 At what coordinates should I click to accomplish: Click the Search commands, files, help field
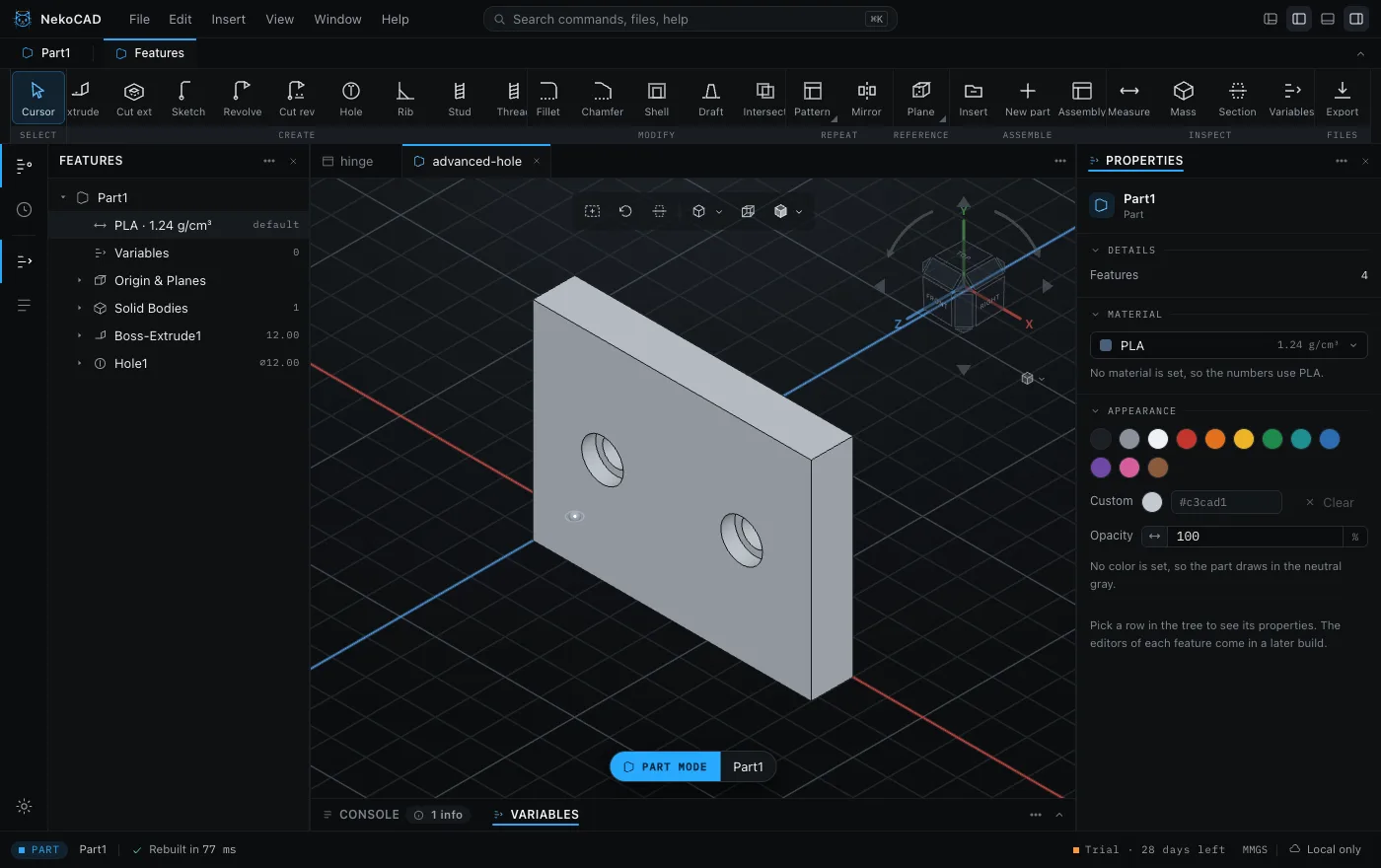(690, 19)
